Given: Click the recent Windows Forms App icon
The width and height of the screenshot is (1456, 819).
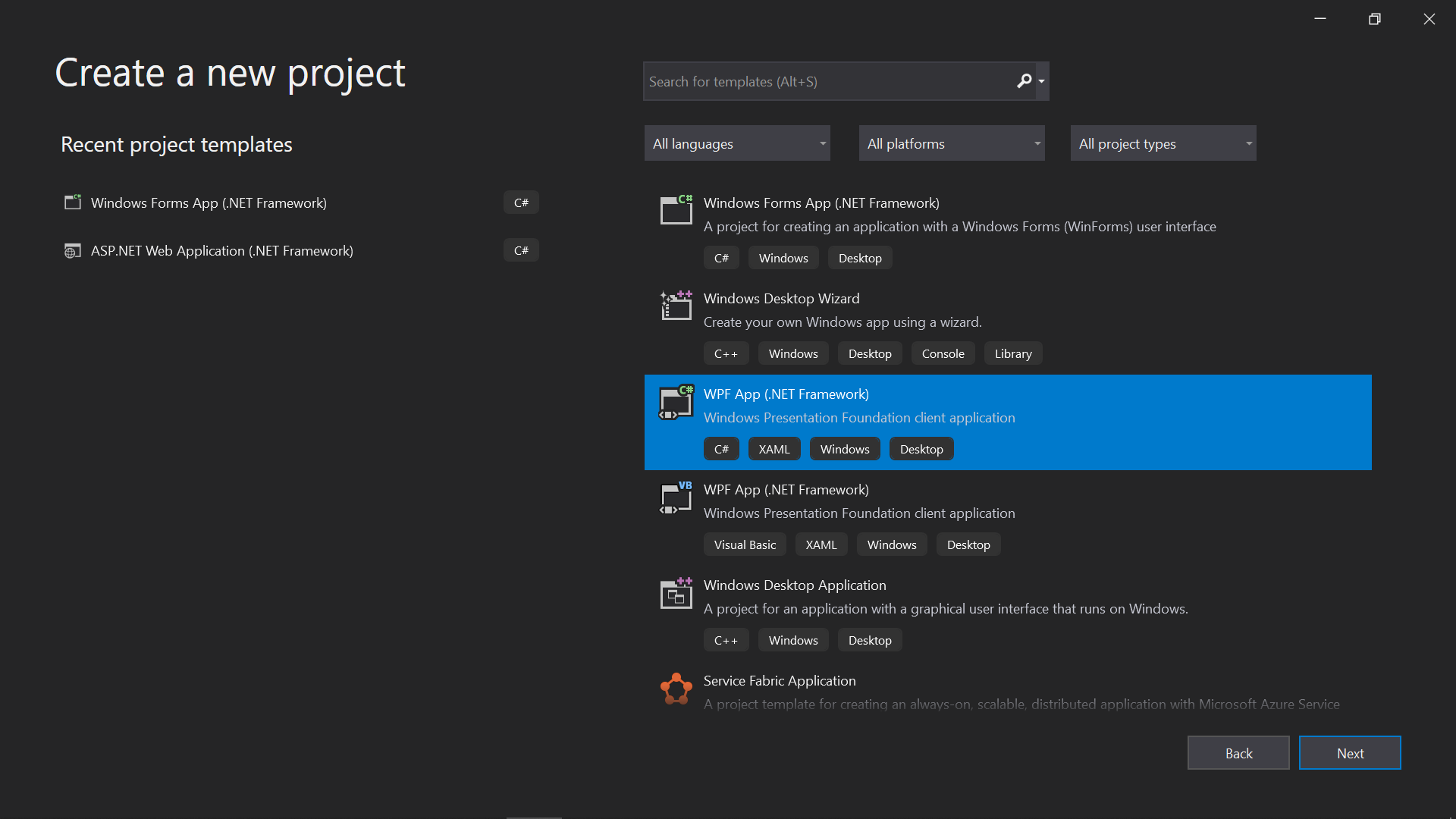Looking at the screenshot, I should coord(73,202).
